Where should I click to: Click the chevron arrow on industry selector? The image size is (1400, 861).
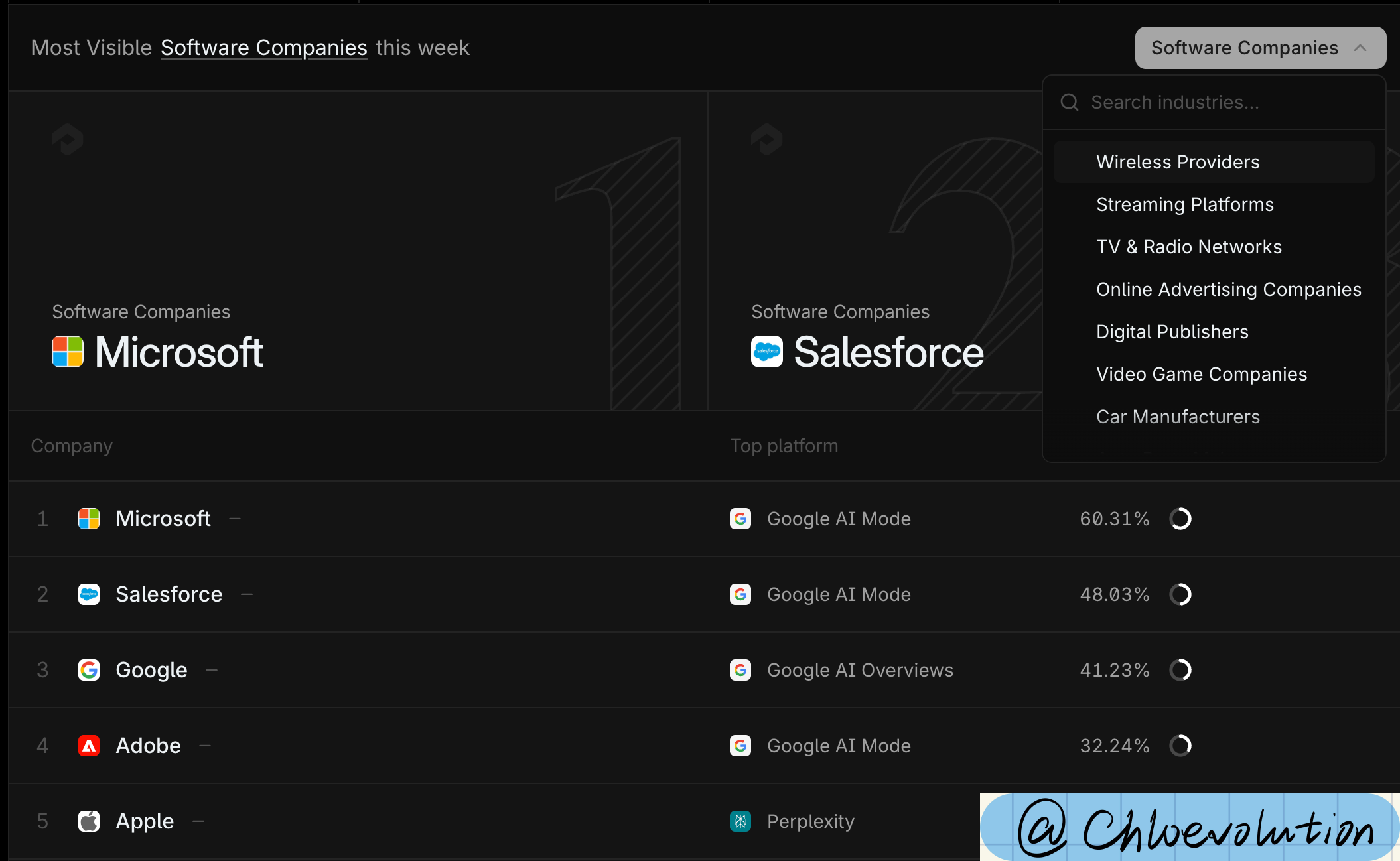point(1360,48)
